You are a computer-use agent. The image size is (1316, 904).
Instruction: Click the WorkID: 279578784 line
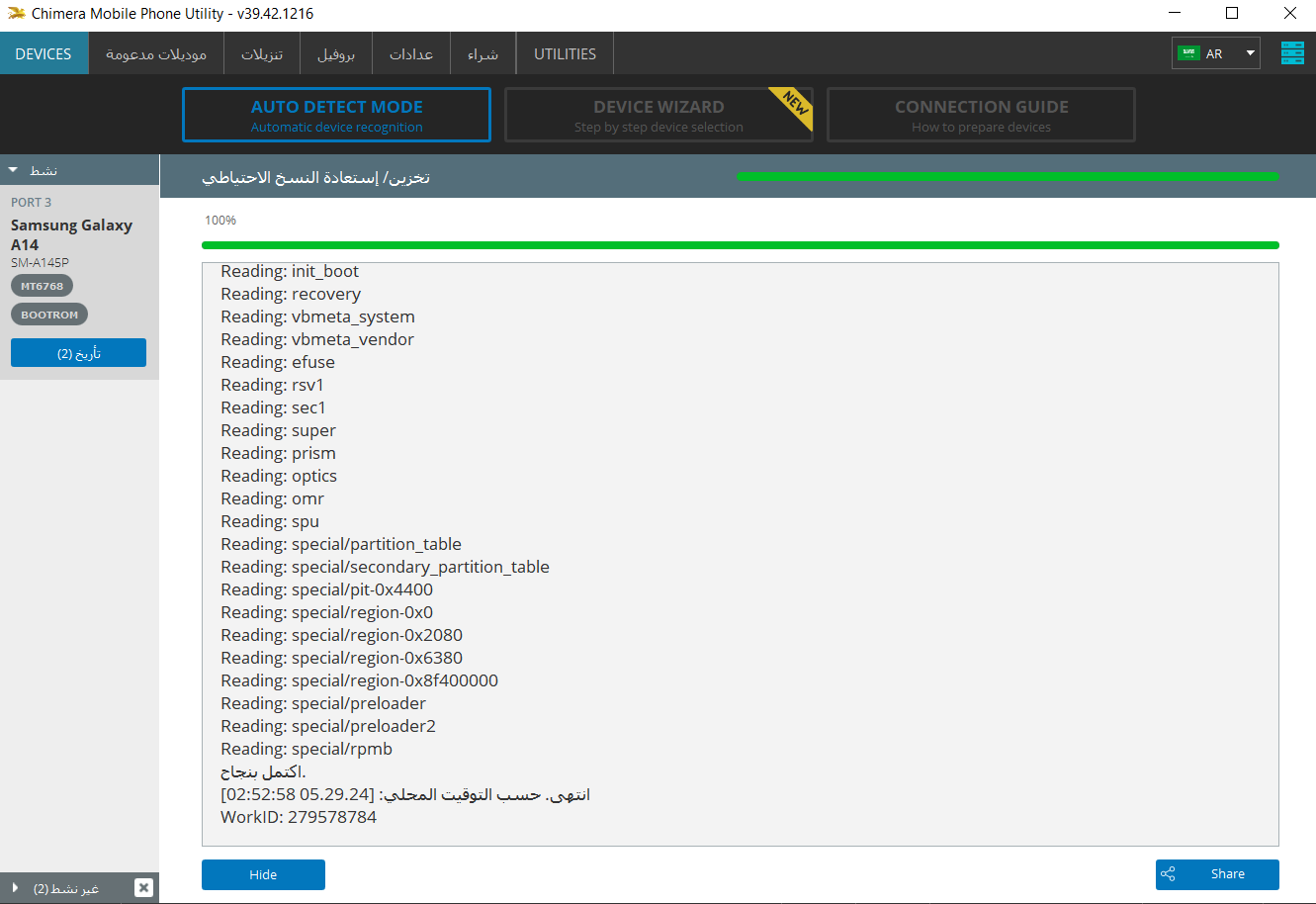[x=299, y=817]
